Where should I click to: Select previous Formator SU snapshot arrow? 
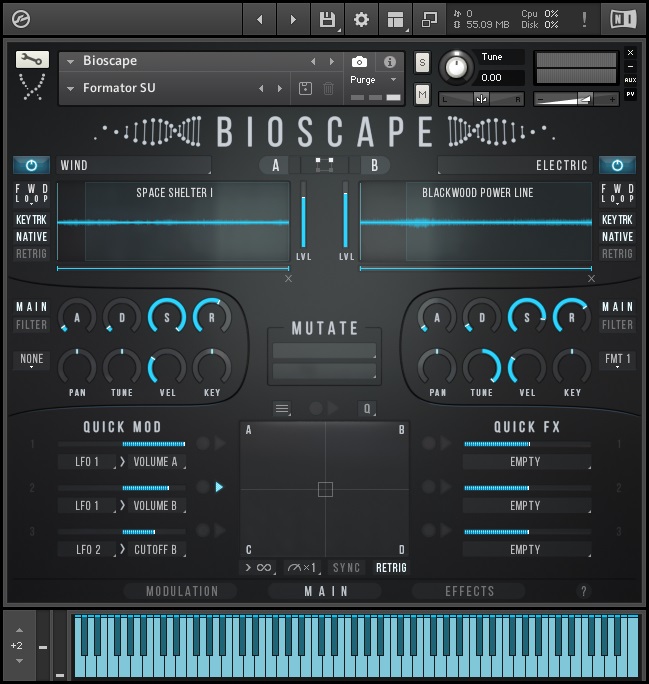pos(261,89)
